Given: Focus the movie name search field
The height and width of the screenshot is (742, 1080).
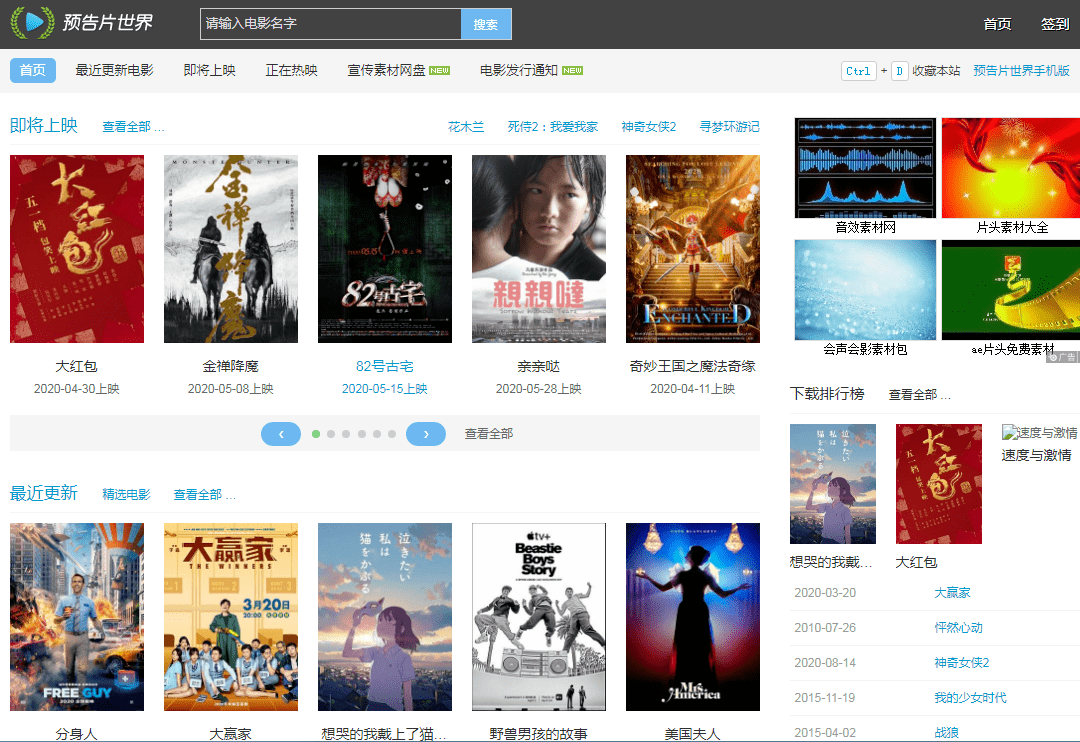Looking at the screenshot, I should point(331,24).
